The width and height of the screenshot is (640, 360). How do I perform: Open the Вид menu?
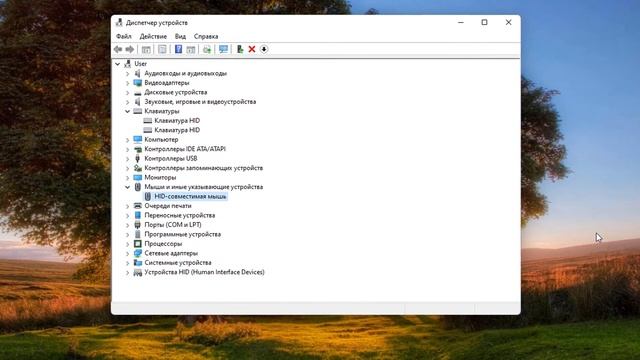coord(180,36)
